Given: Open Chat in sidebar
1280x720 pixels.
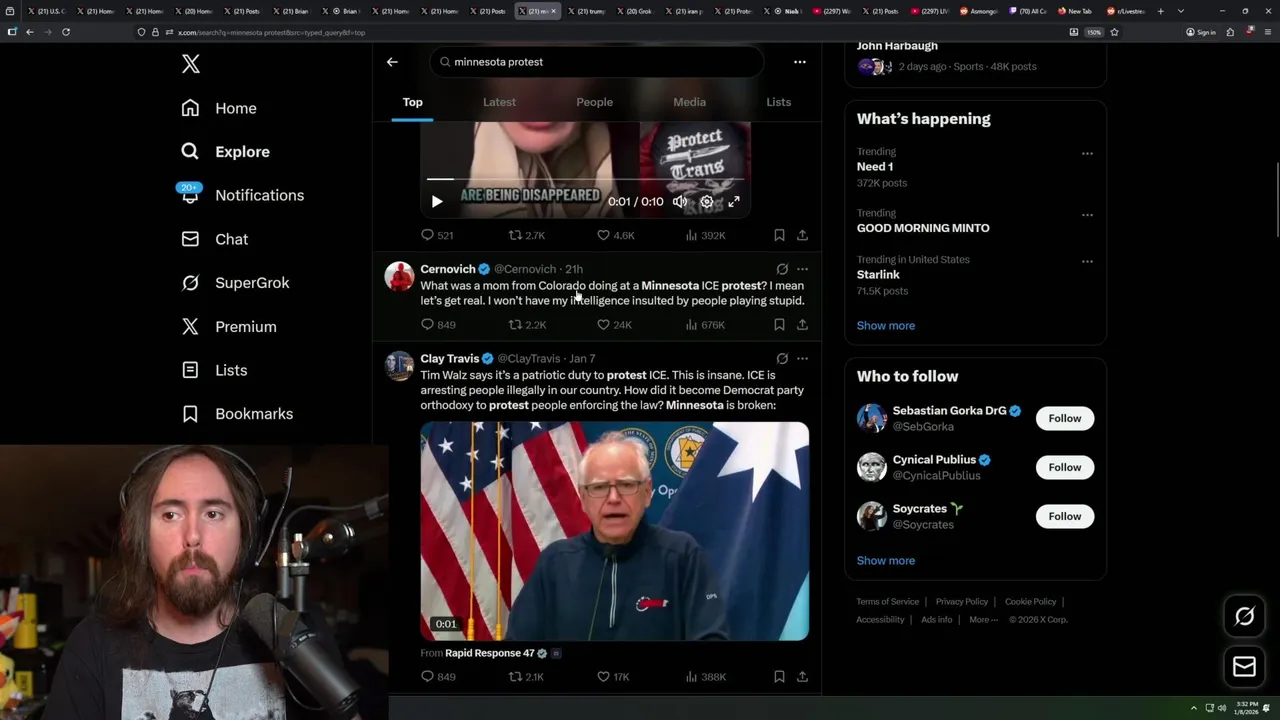Looking at the screenshot, I should pyautogui.click(x=214, y=239).
